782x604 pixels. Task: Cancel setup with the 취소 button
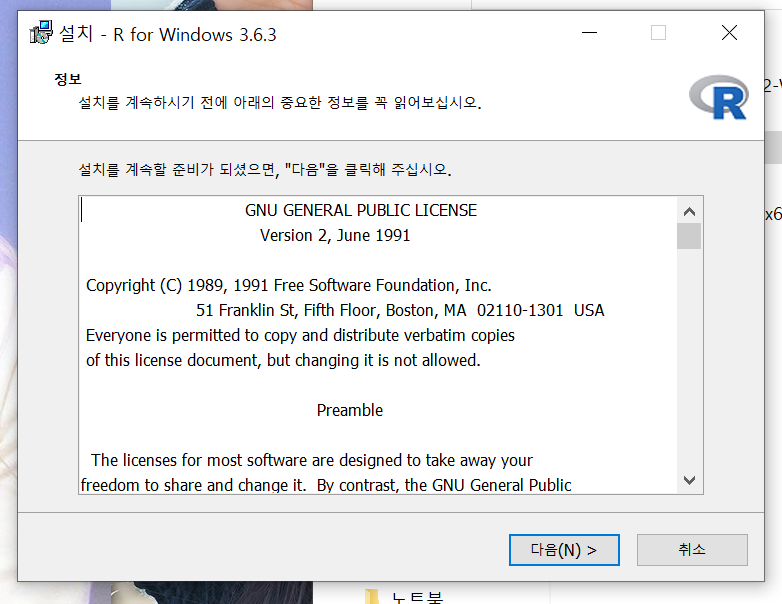pos(692,550)
